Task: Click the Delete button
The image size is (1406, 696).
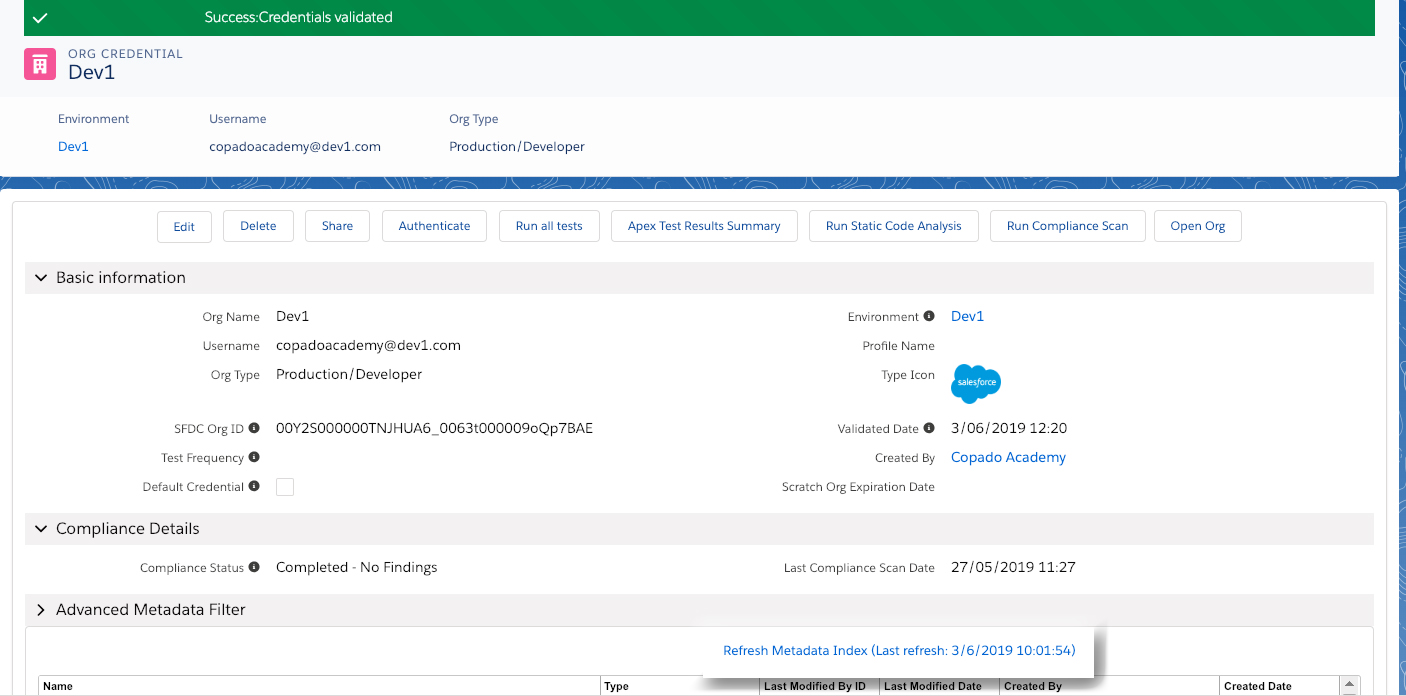Action: 258,226
